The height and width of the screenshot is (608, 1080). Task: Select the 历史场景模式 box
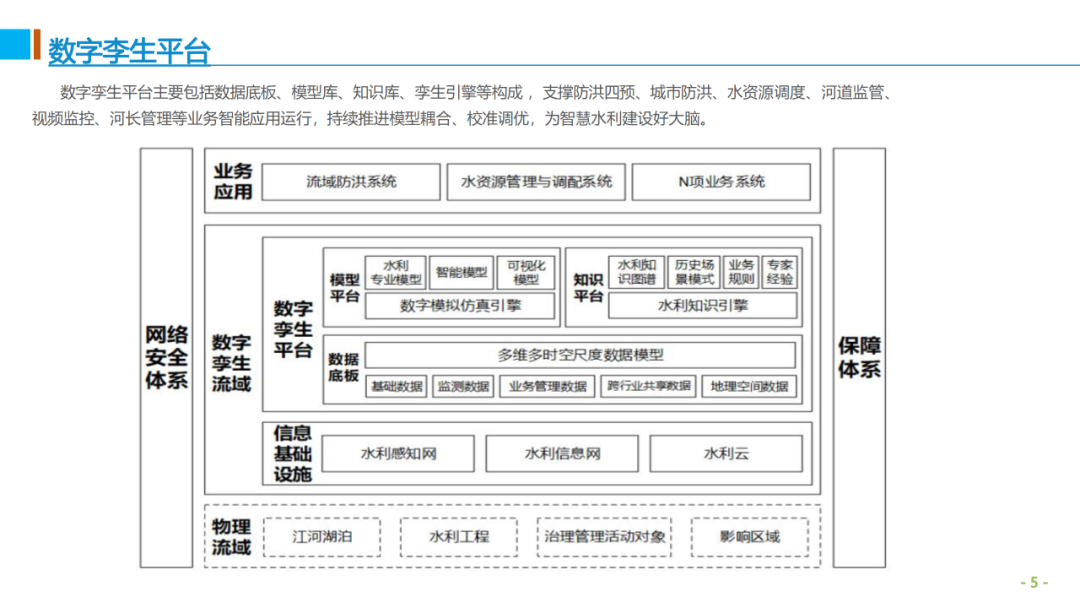click(694, 272)
